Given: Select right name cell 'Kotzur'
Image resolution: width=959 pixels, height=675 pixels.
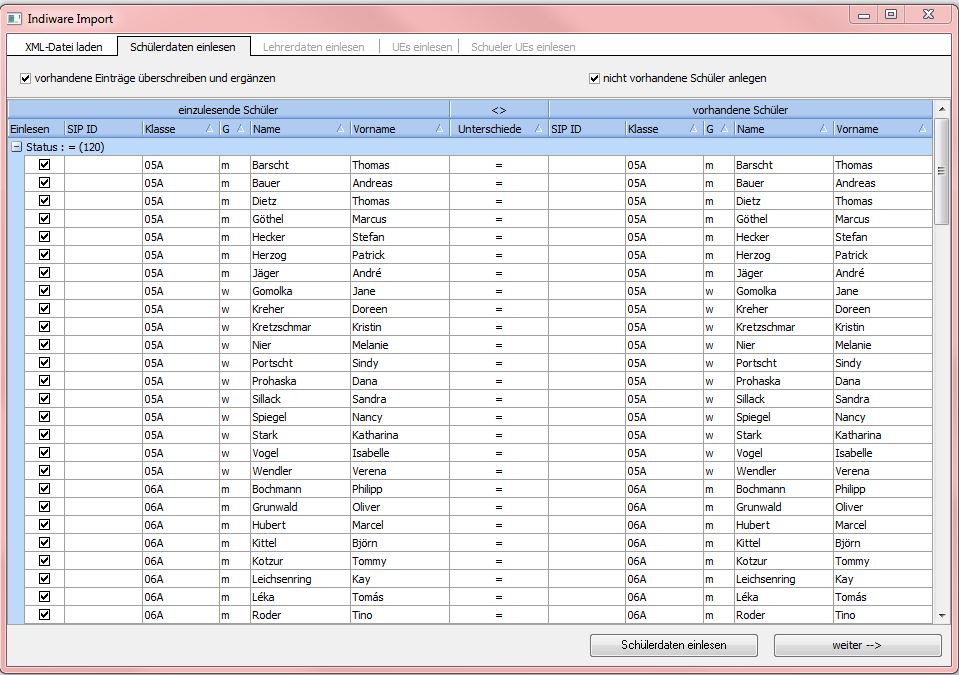Looking at the screenshot, I should point(784,561).
